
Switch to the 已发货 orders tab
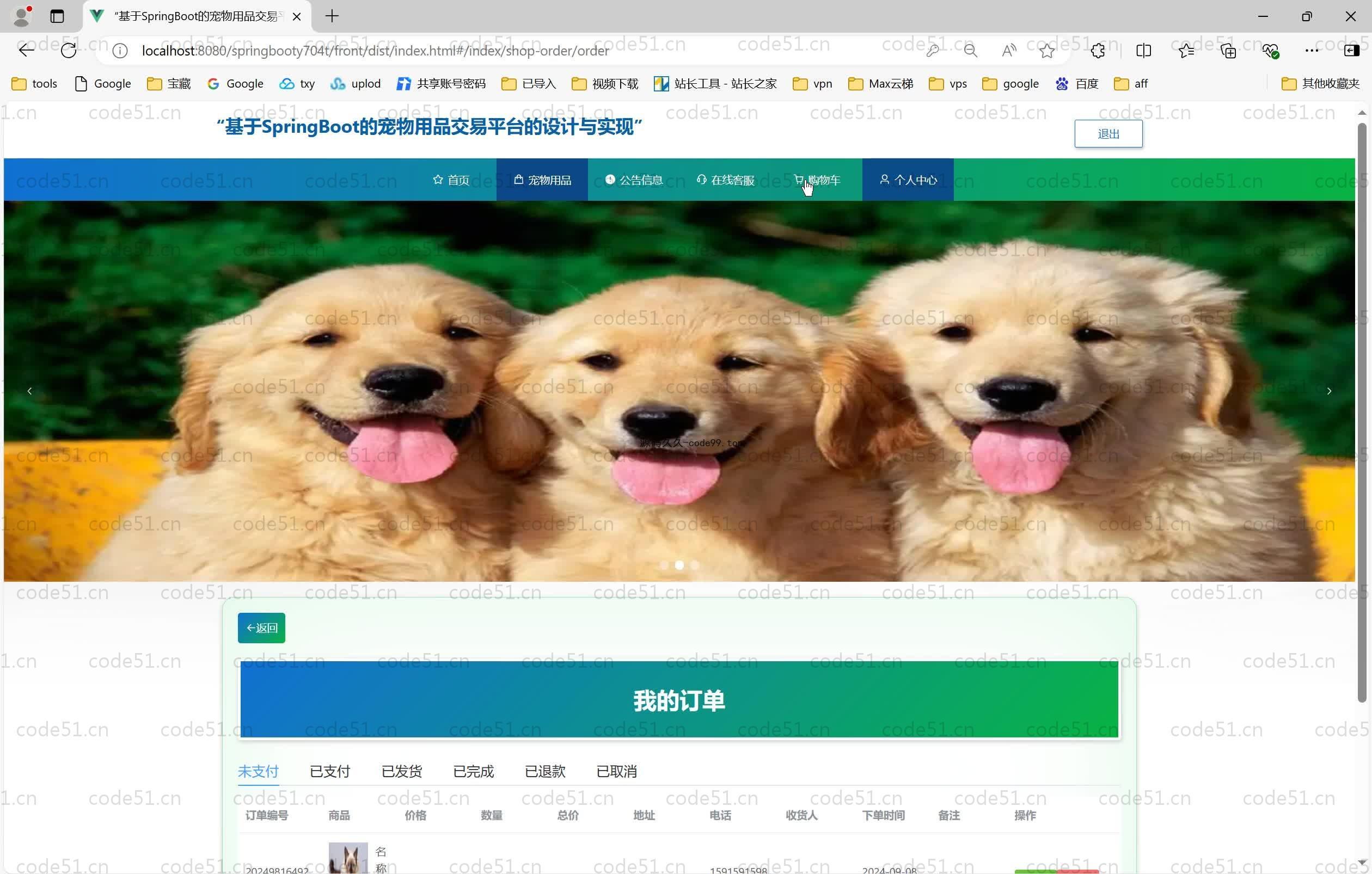tap(402, 772)
